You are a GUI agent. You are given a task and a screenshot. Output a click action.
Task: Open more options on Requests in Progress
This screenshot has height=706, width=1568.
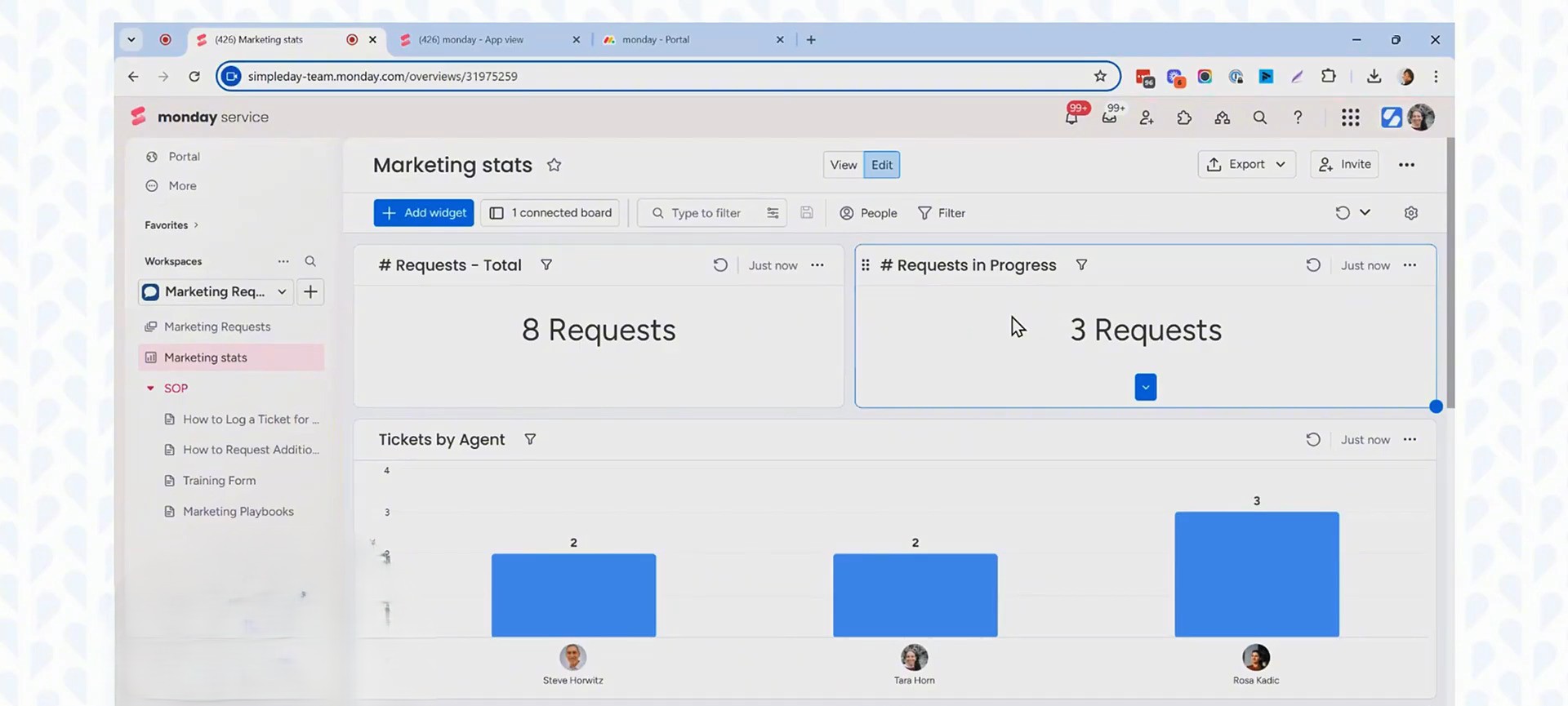pyautogui.click(x=1410, y=265)
